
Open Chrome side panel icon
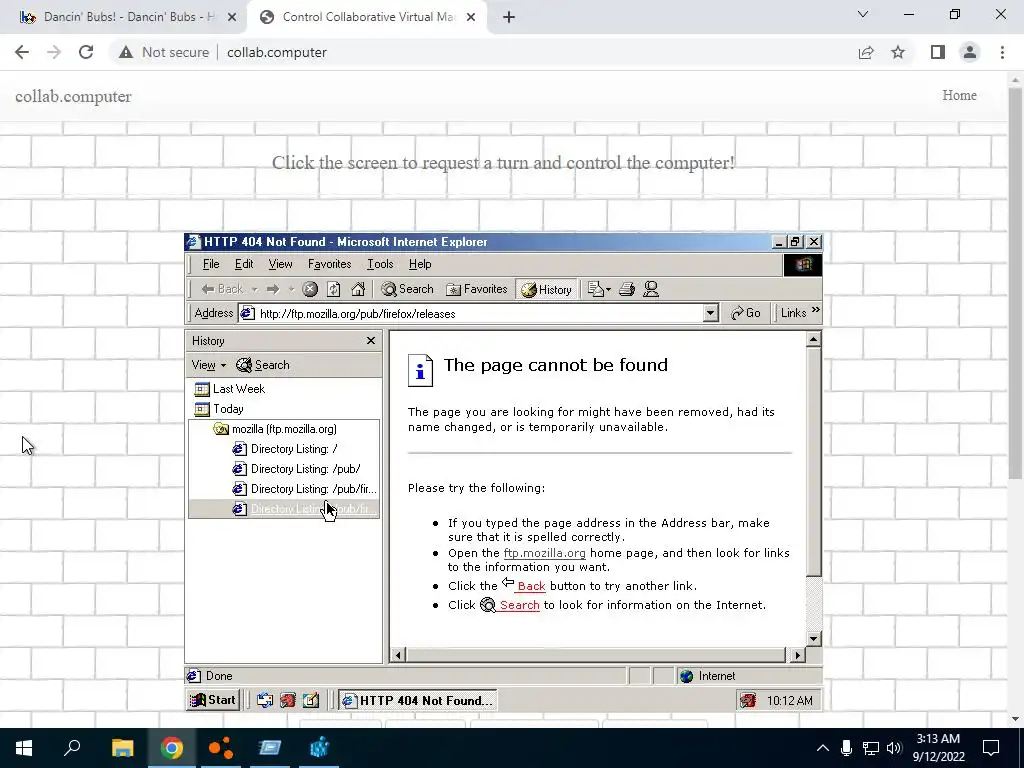(x=938, y=52)
